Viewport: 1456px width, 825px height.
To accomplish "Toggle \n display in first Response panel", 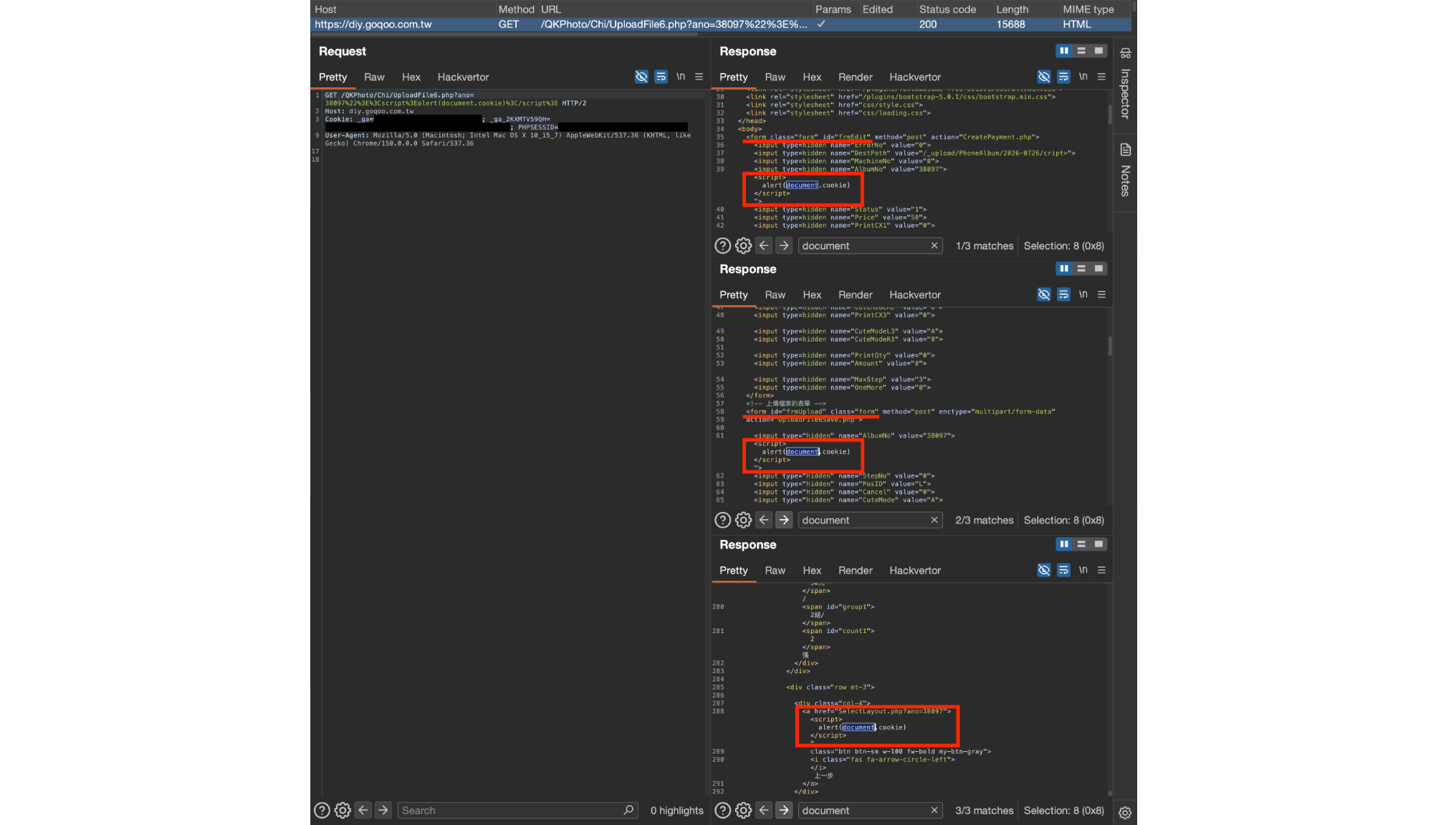I will pos(1083,77).
